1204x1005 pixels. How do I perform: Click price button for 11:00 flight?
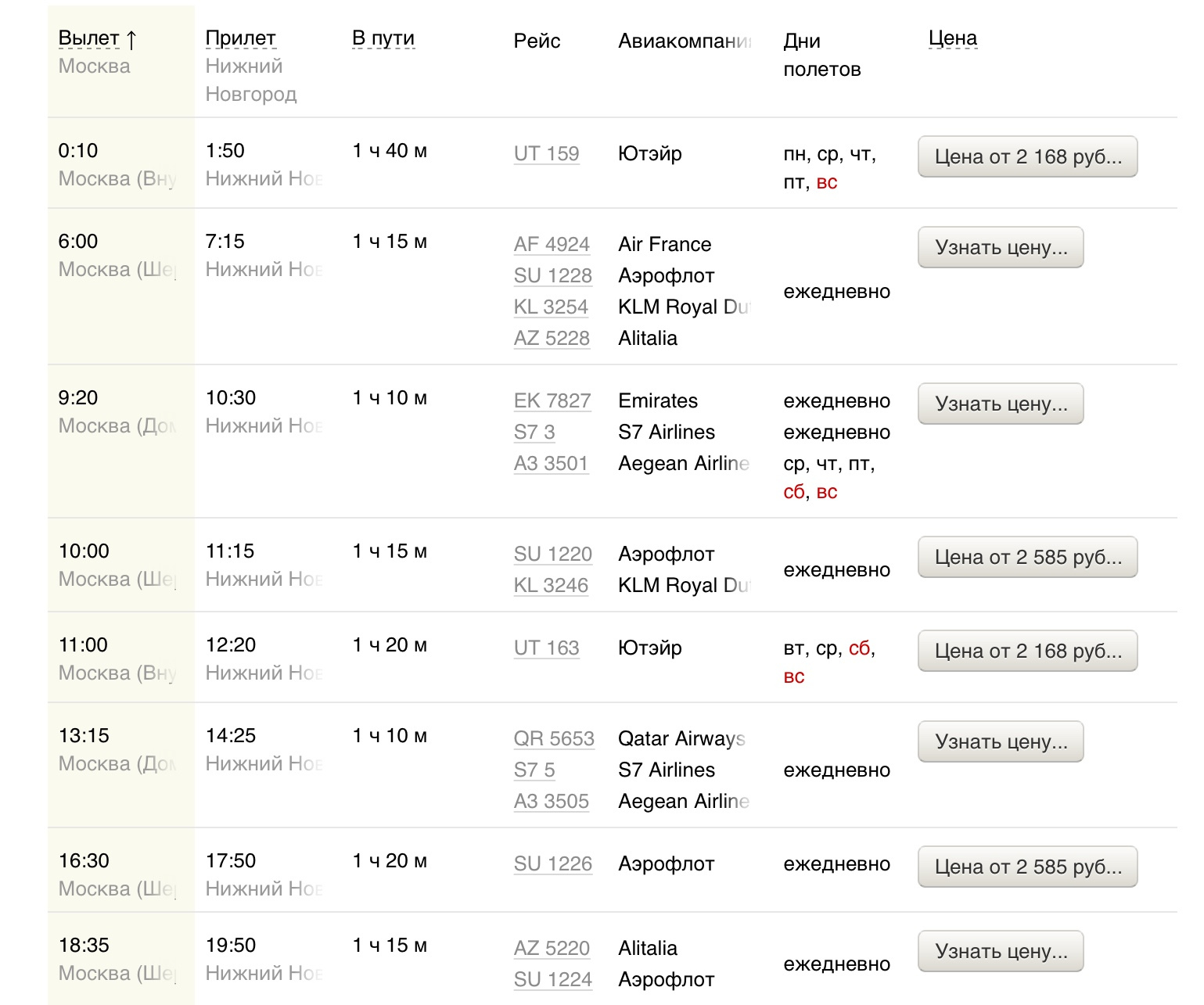coord(1027,651)
